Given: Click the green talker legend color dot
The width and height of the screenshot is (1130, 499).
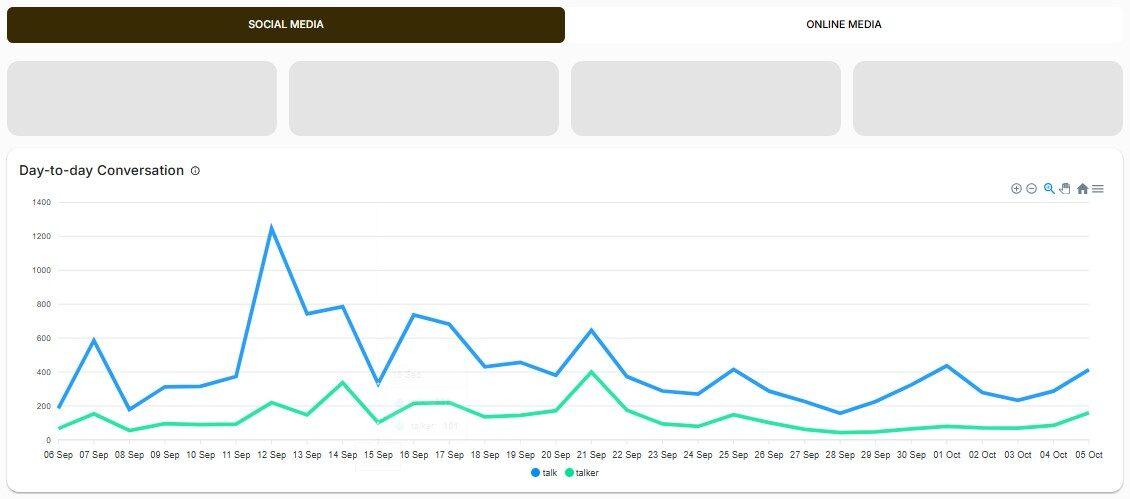Looking at the screenshot, I should click(570, 472).
